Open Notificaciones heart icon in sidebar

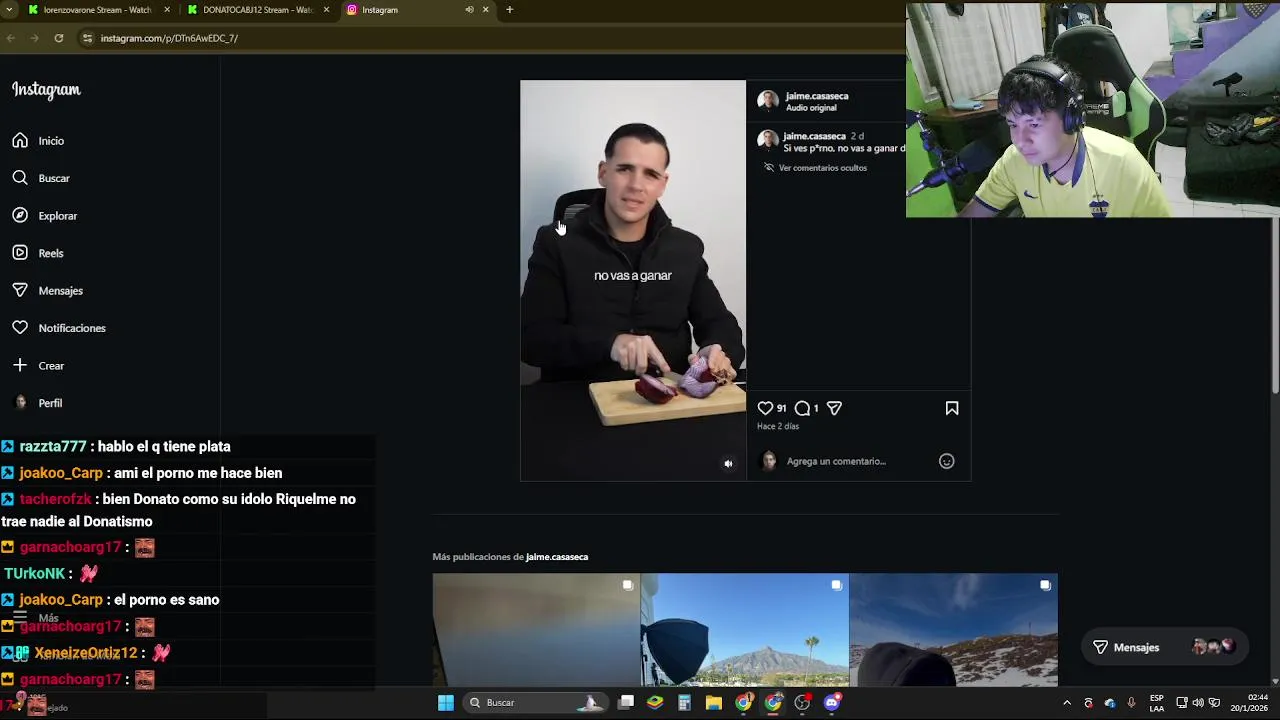pos(20,328)
